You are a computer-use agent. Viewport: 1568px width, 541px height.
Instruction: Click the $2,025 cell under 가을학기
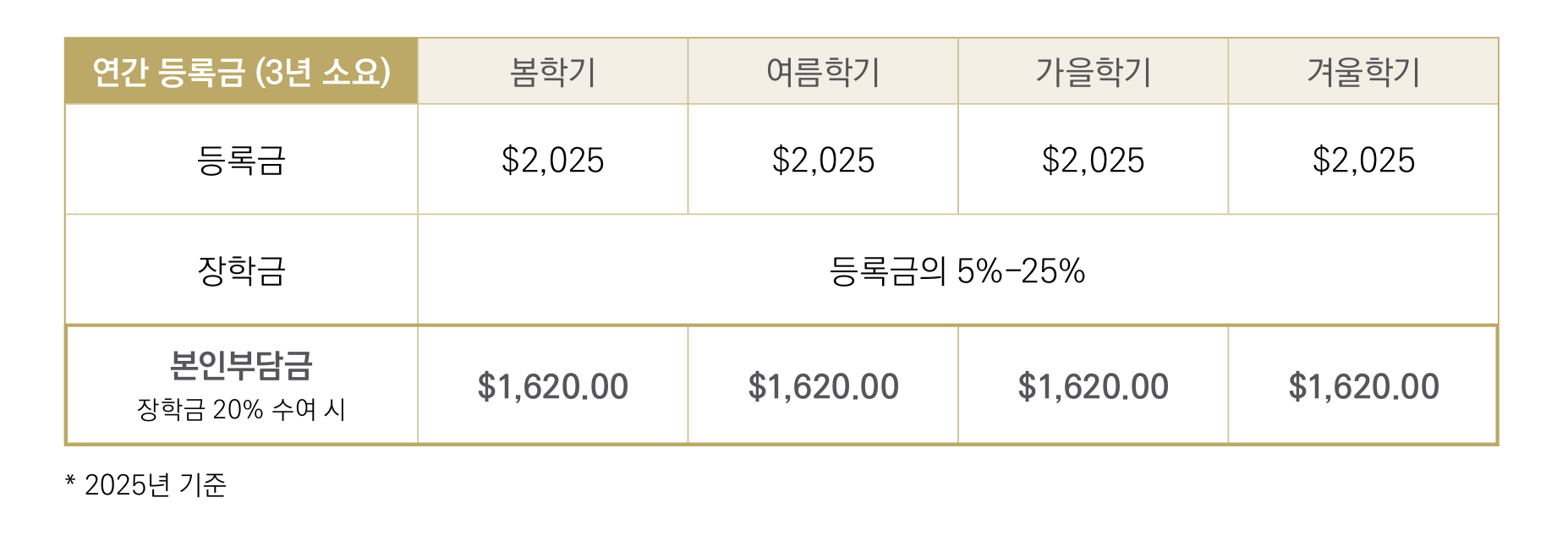(x=1093, y=161)
